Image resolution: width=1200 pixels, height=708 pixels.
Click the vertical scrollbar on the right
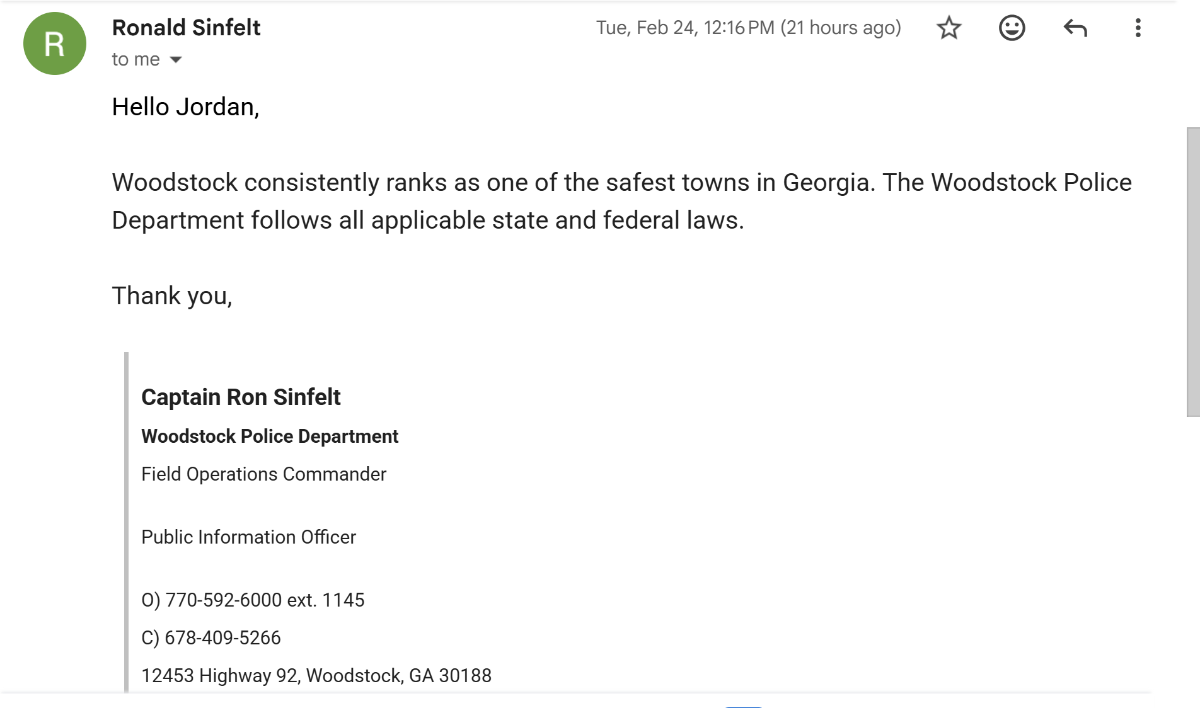(x=1192, y=270)
